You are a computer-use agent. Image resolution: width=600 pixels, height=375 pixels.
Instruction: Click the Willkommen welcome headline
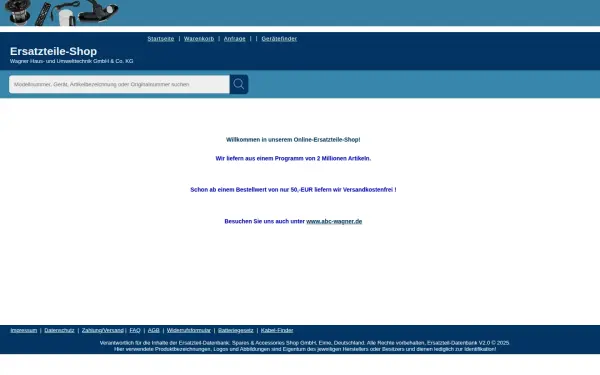pos(293,140)
